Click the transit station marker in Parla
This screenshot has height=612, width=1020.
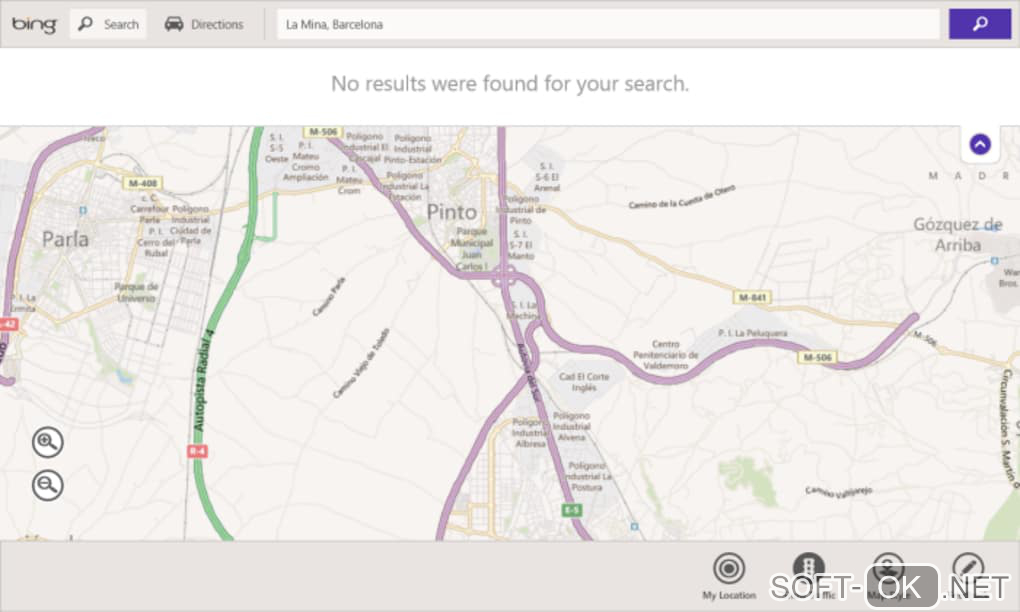[x=83, y=210]
